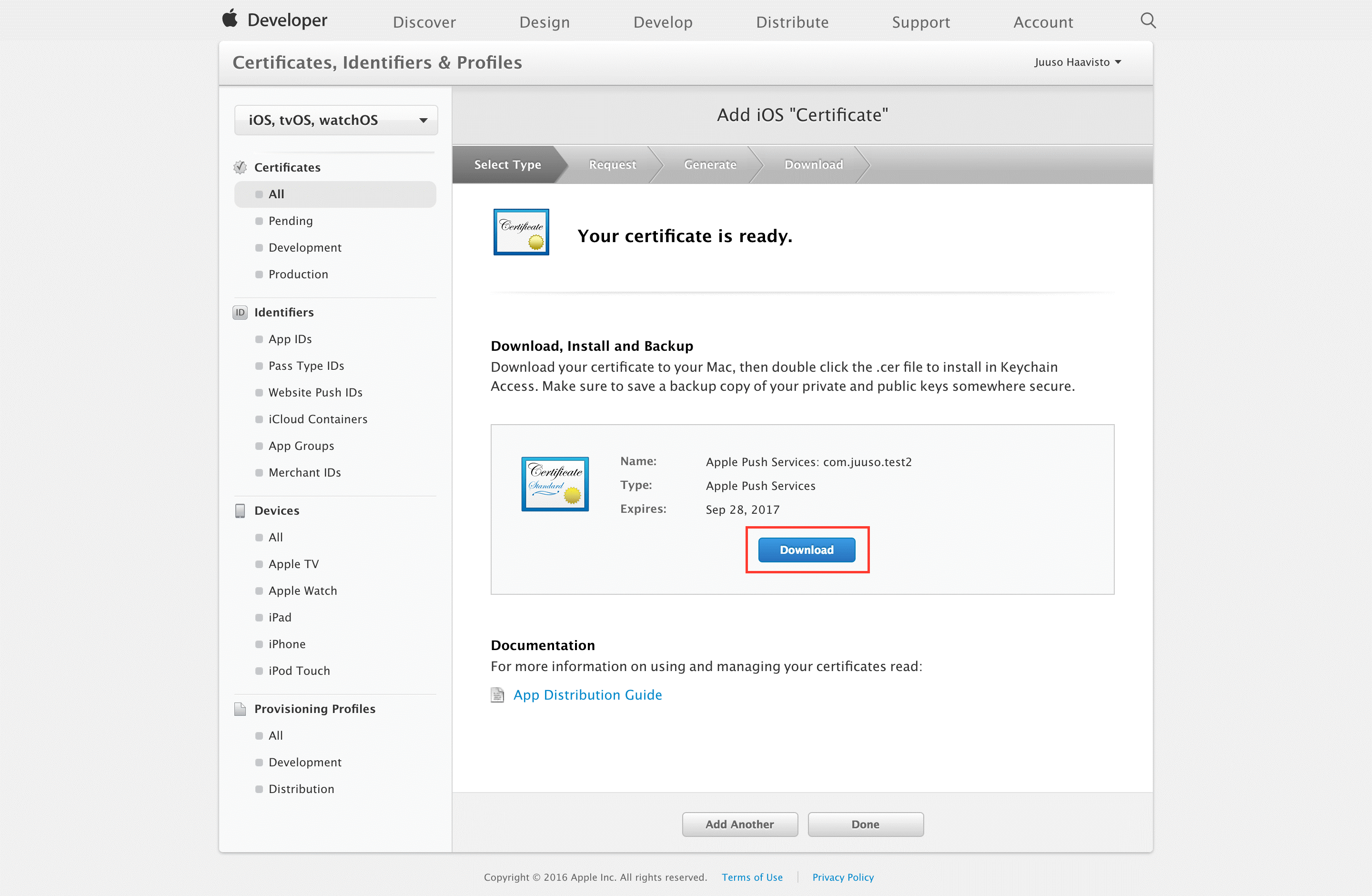Show Distribution provisioning profiles
The width and height of the screenshot is (1372, 896).
(301, 789)
